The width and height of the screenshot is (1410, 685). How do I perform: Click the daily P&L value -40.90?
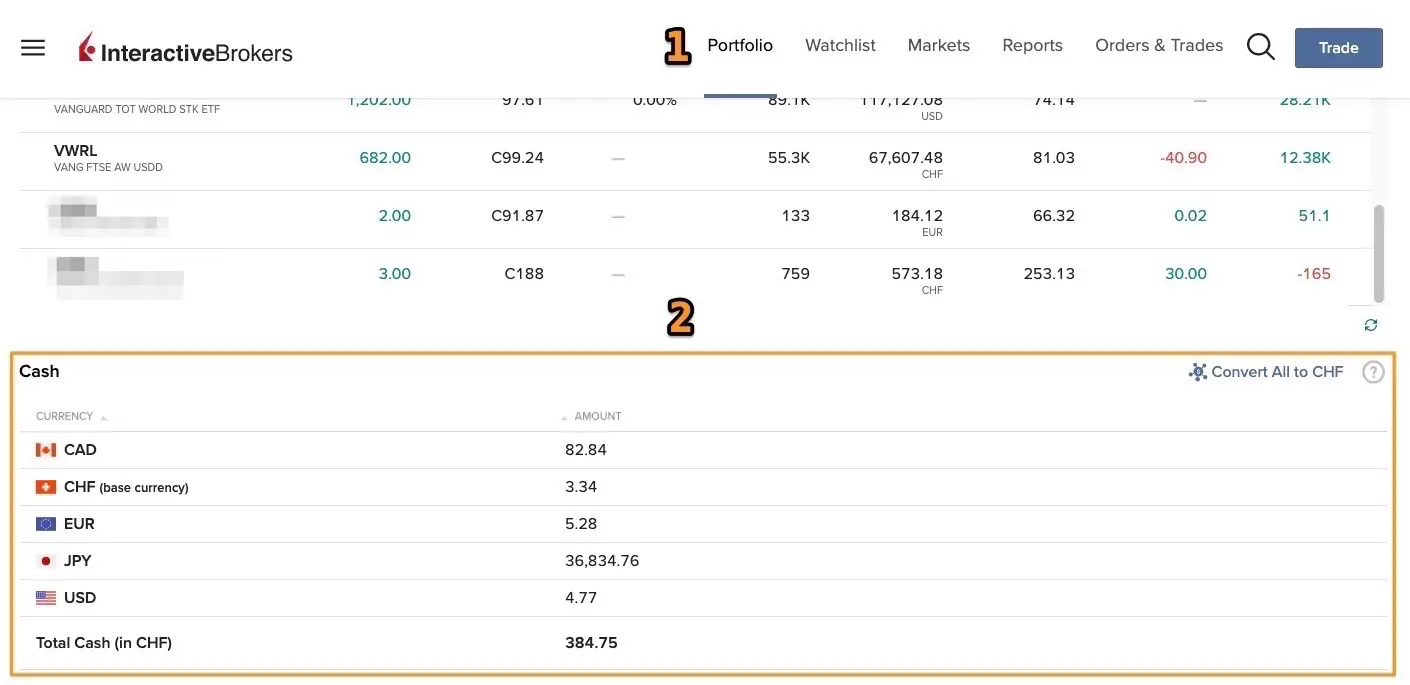point(1184,158)
